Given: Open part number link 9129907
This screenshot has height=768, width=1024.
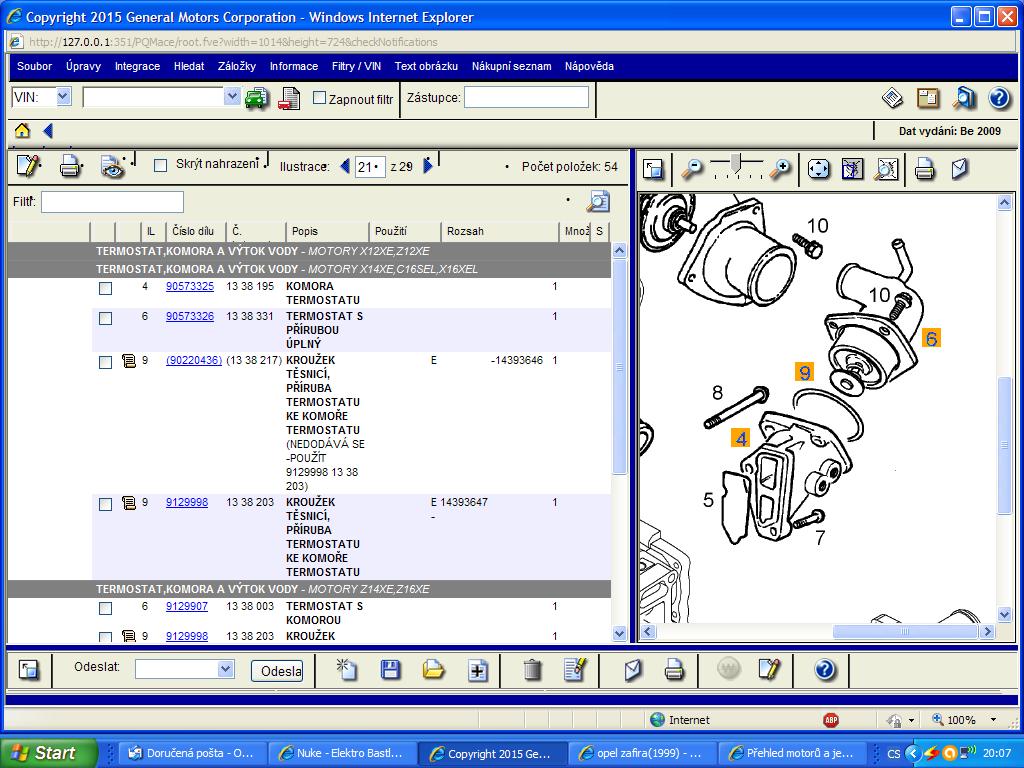Looking at the screenshot, I should click(187, 606).
